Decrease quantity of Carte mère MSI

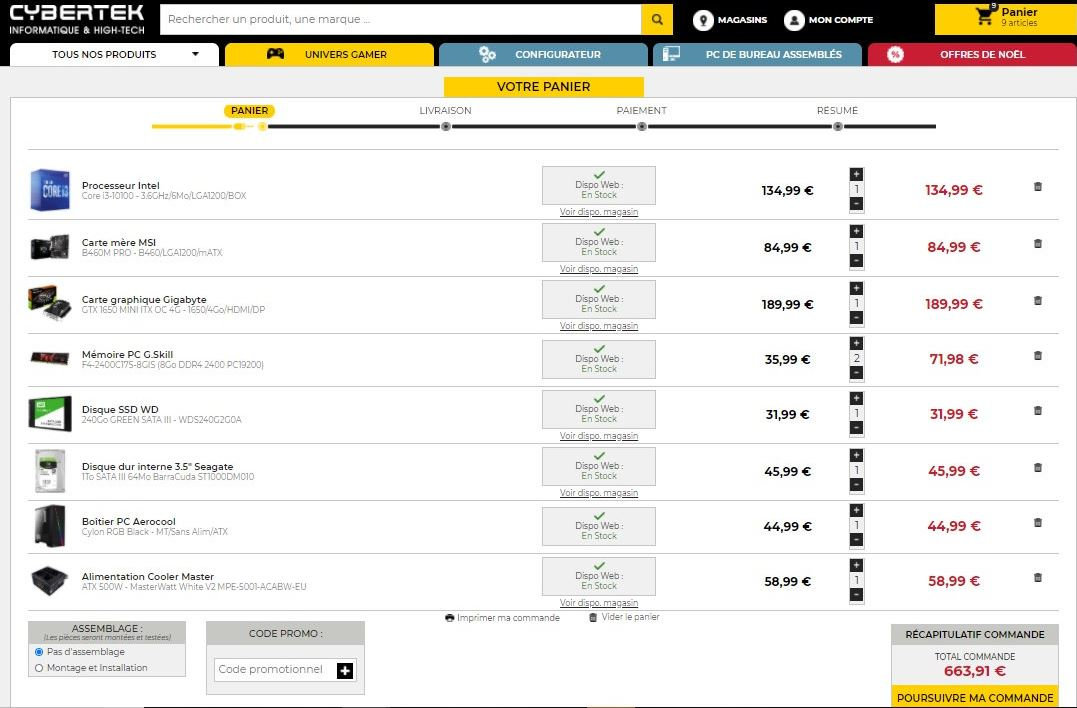[x=856, y=261]
